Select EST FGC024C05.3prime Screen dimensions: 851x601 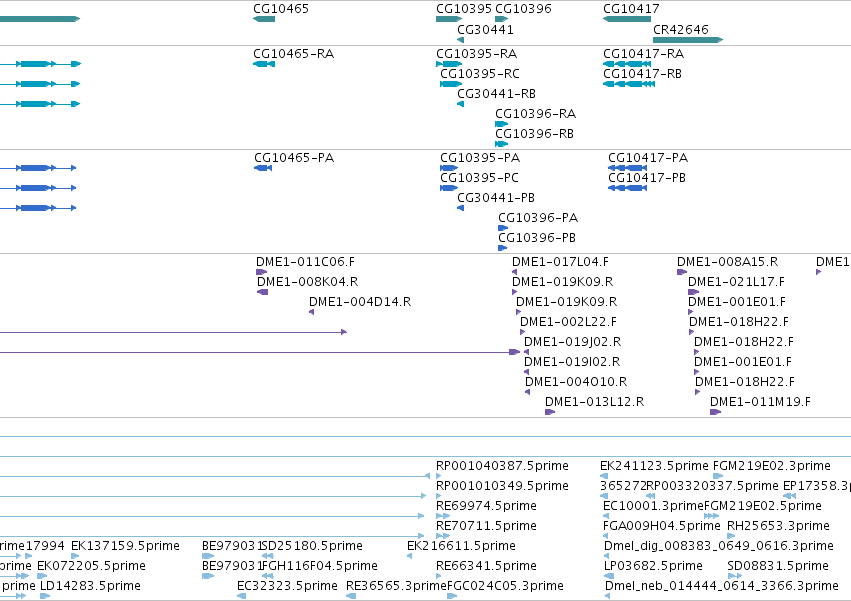click(x=505, y=586)
